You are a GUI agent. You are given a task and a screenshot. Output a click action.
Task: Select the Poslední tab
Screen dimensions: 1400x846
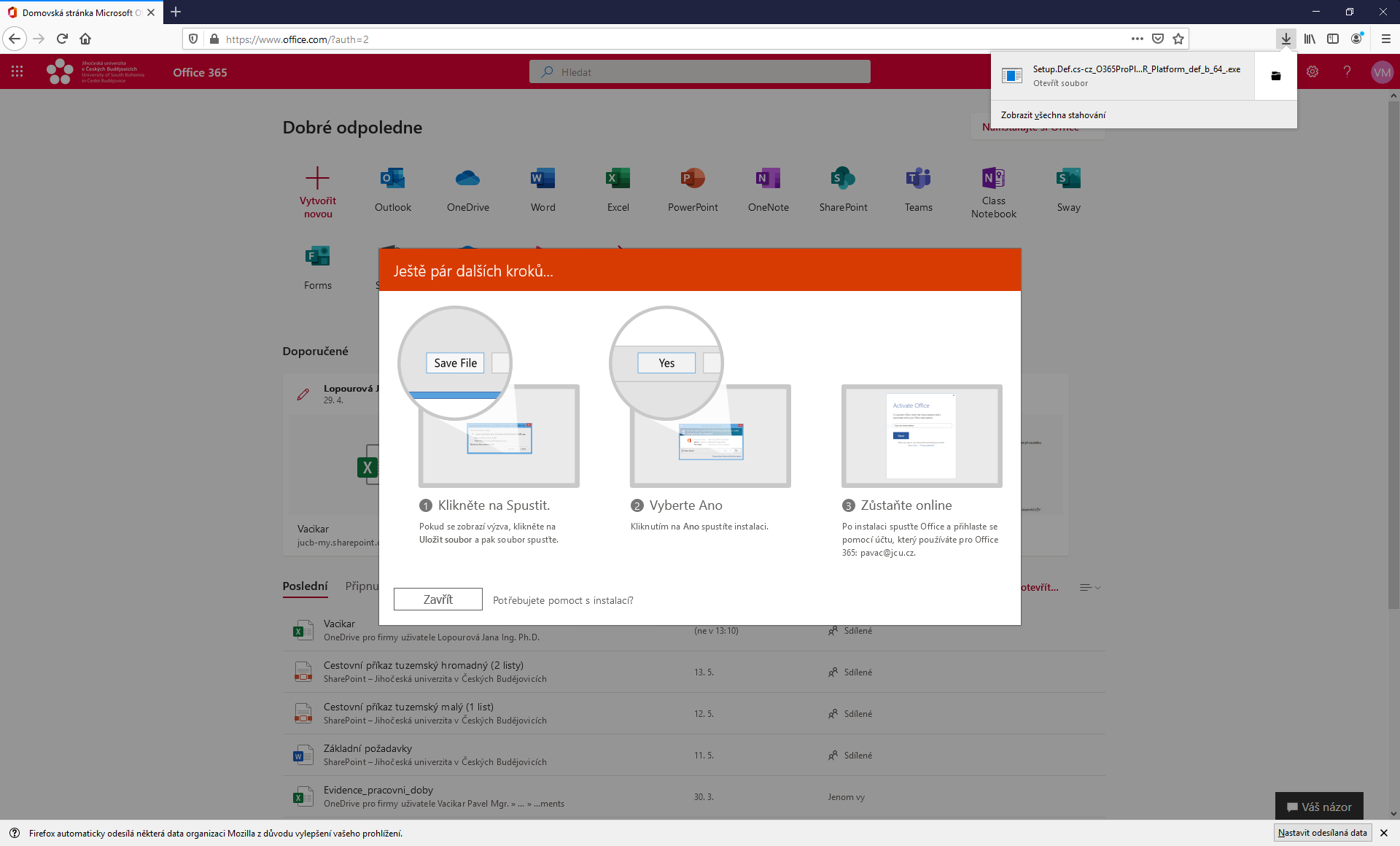pyautogui.click(x=305, y=586)
